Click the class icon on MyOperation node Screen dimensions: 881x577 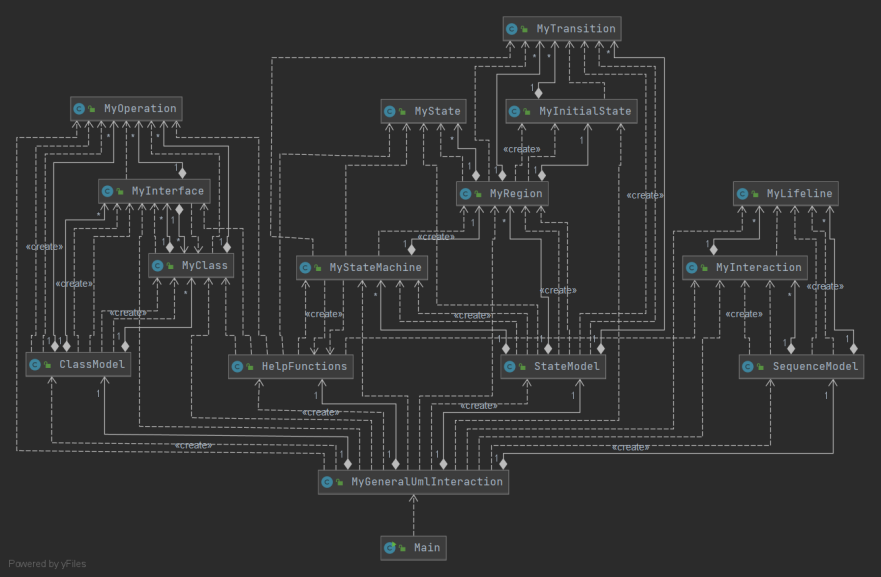click(79, 109)
